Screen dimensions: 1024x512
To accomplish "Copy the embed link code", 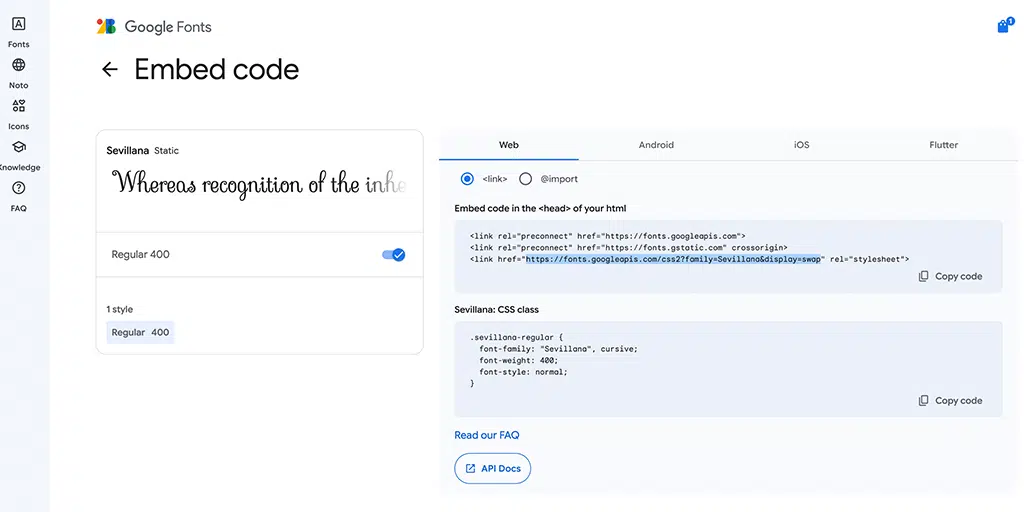I will click(x=950, y=276).
